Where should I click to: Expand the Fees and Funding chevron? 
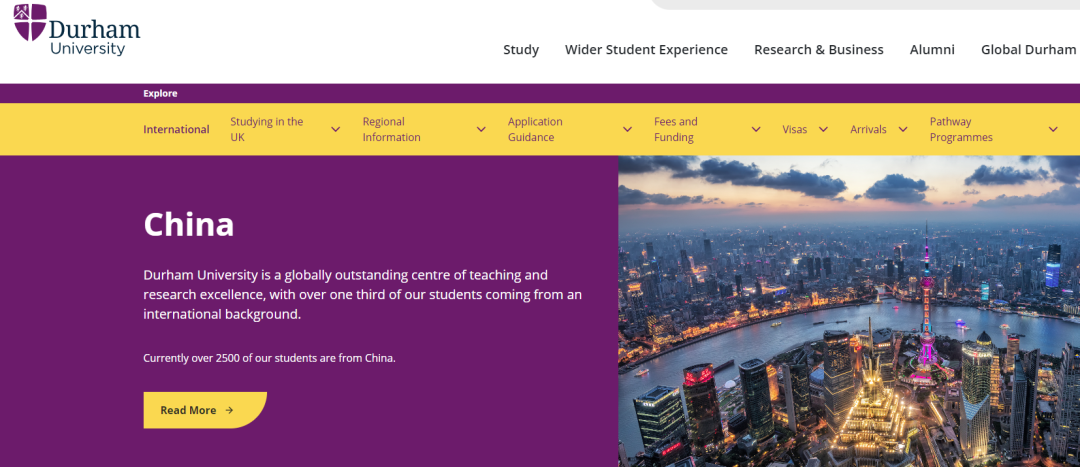756,129
